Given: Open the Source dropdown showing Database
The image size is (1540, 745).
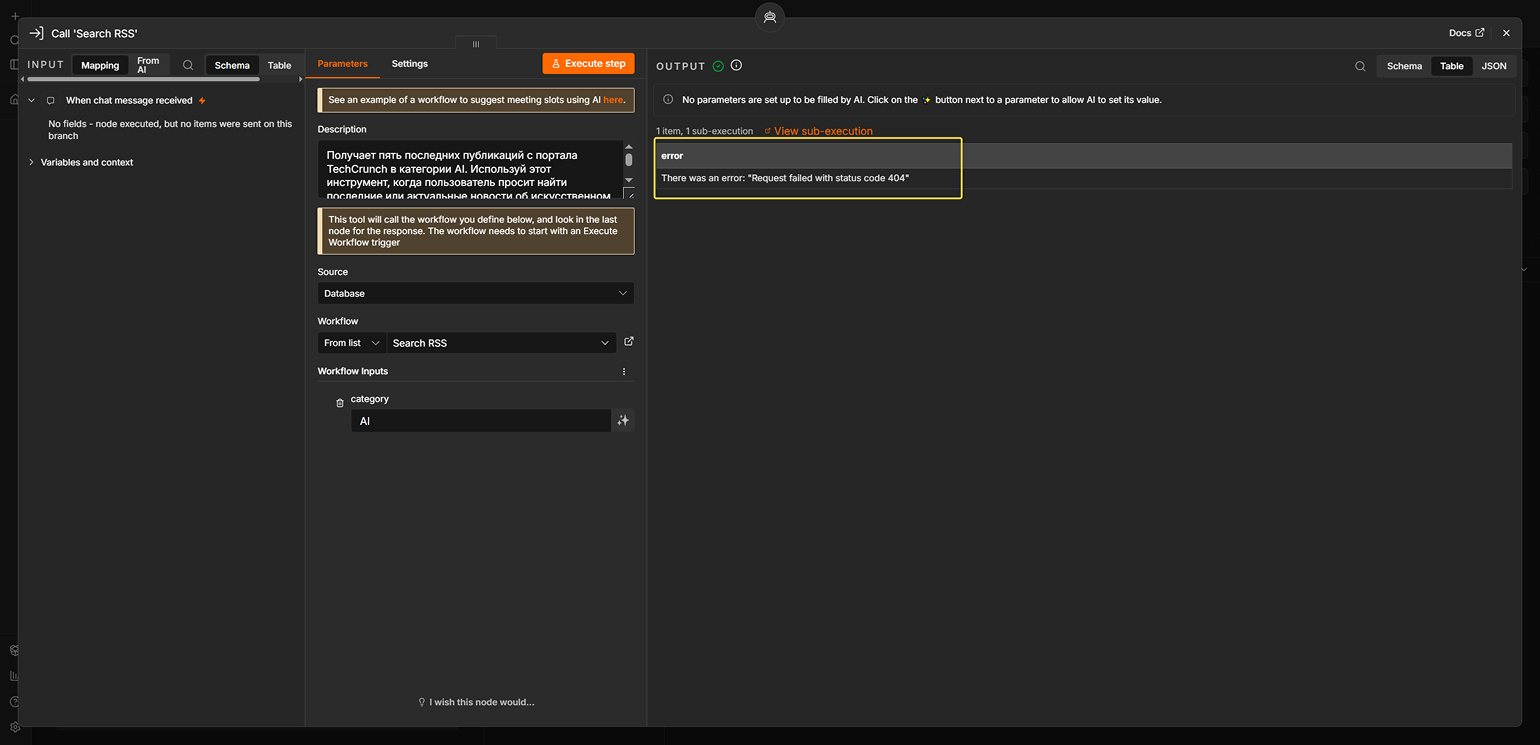Looking at the screenshot, I should click(x=476, y=293).
